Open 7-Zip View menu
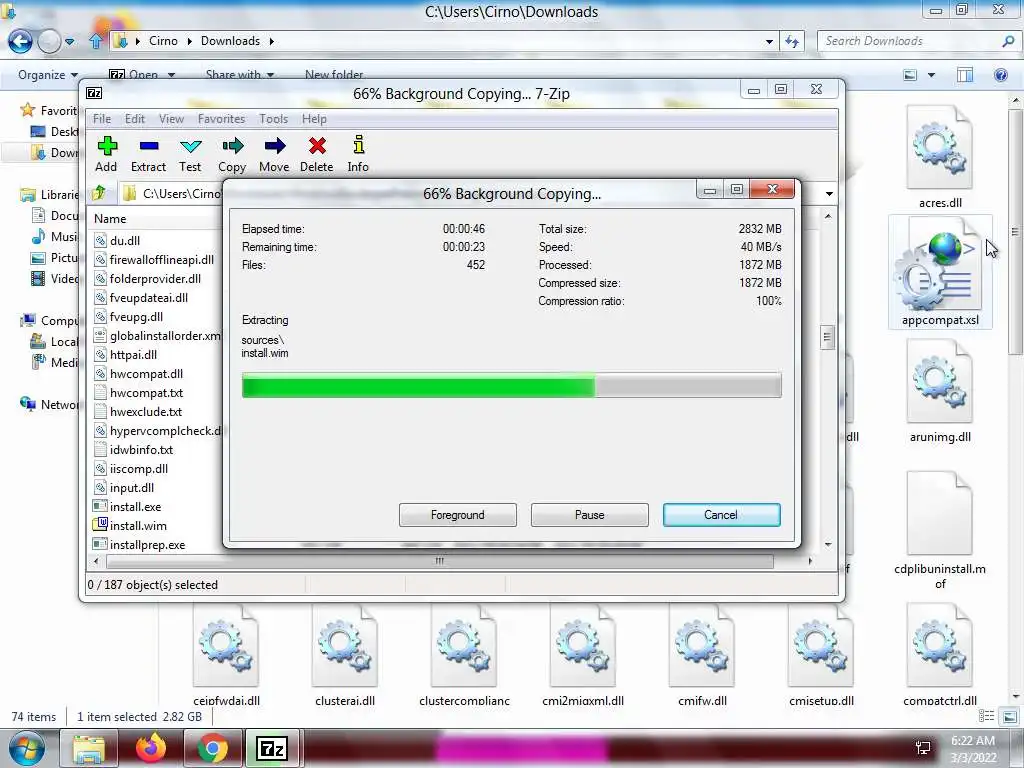The width and height of the screenshot is (1024, 768). pos(171,119)
